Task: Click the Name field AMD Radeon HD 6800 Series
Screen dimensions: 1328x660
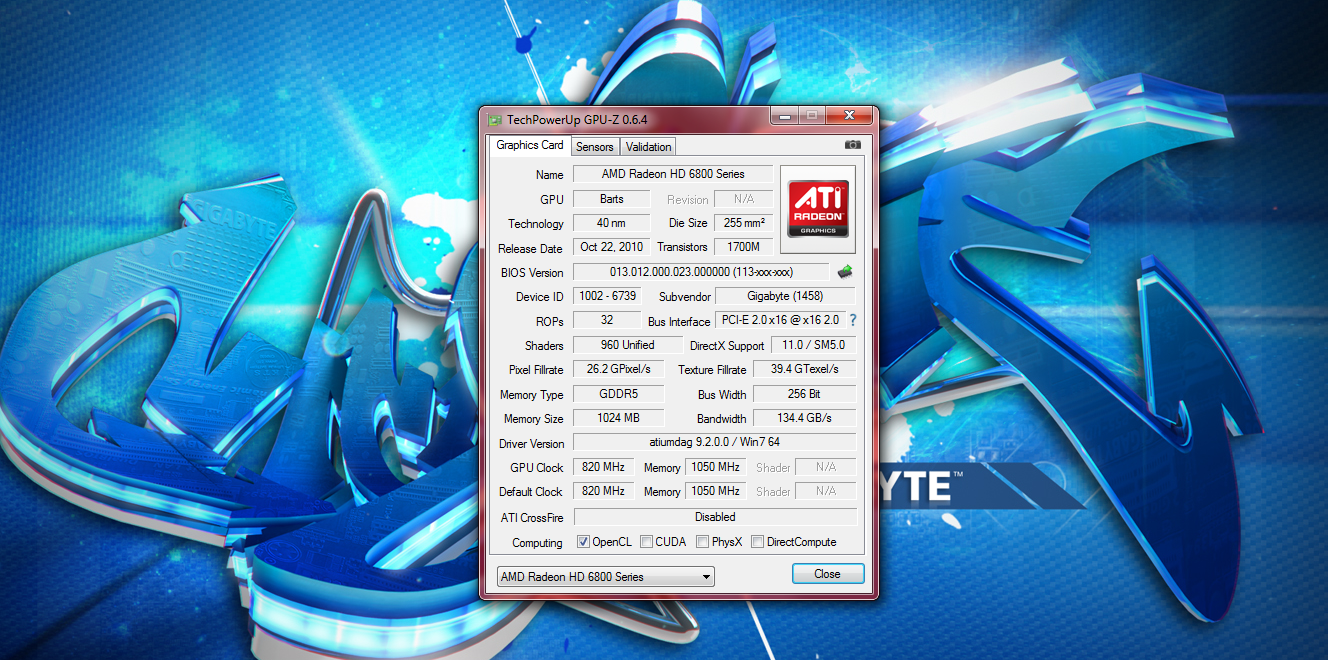Action: (673, 174)
